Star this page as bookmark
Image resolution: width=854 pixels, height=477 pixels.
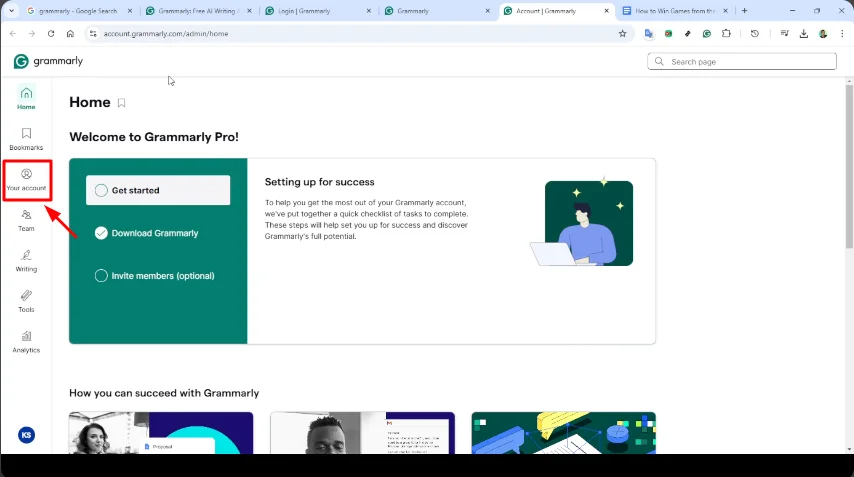(x=623, y=34)
